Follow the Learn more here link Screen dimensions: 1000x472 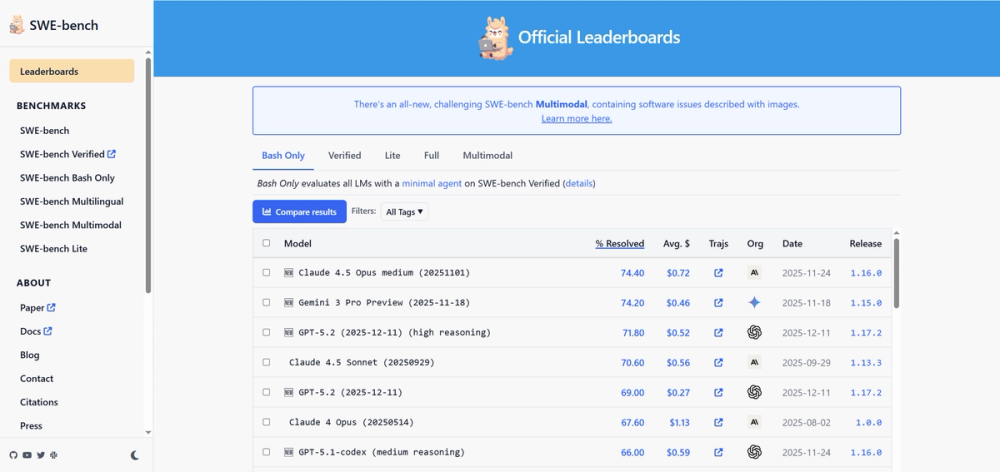(577, 119)
